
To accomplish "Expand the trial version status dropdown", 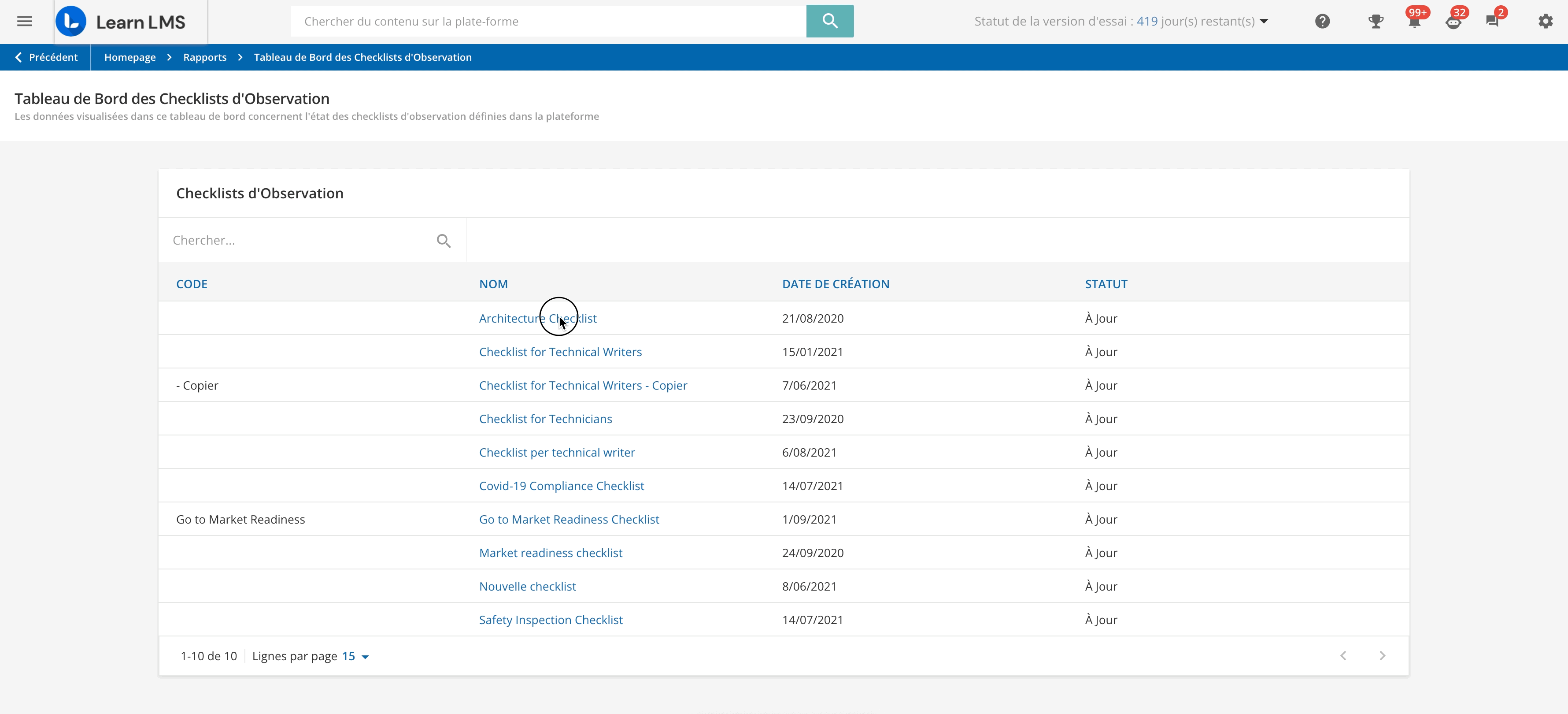I will 1264,21.
